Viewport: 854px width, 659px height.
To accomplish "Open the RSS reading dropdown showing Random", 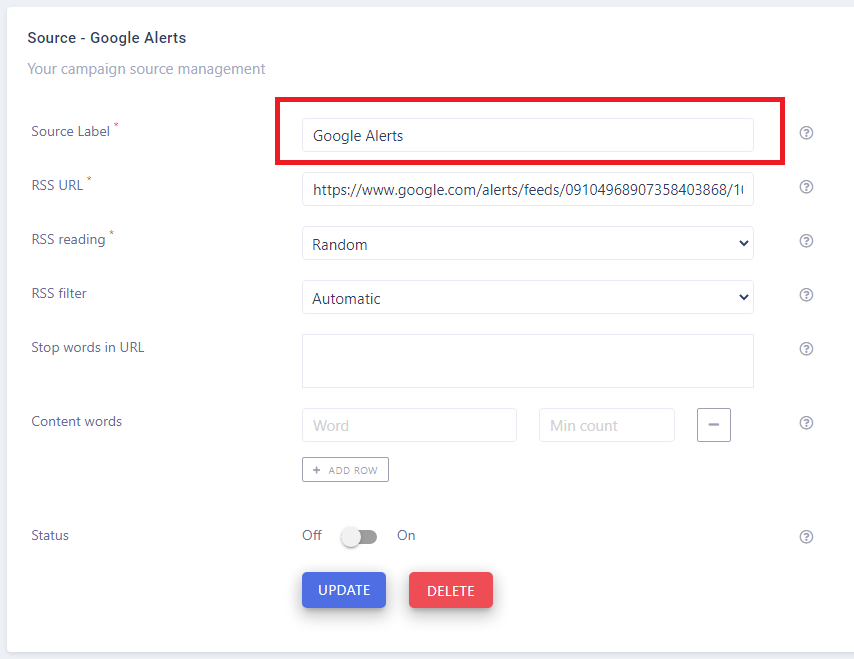I will (528, 243).
